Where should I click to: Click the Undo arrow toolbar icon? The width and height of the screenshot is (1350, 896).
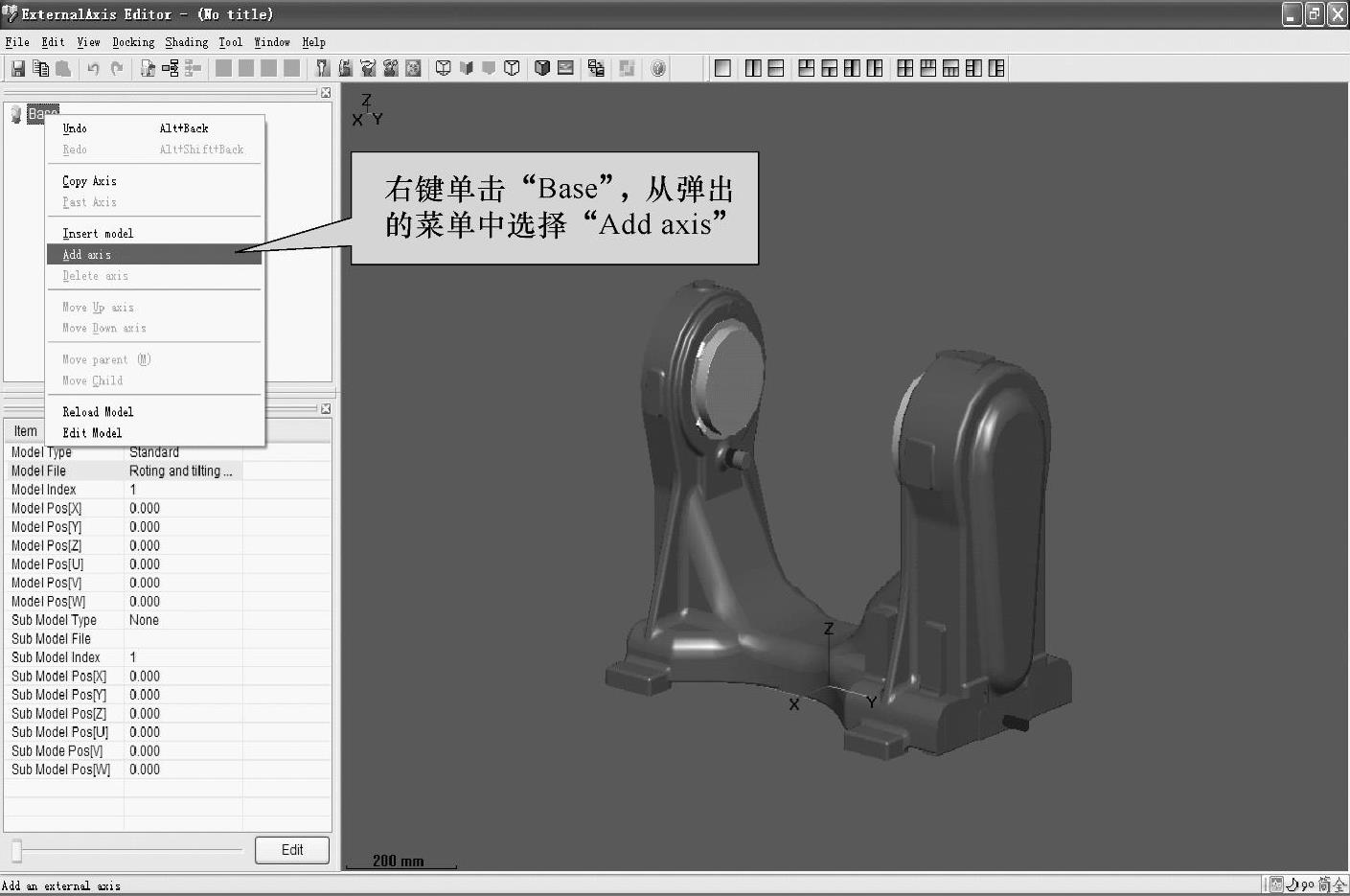coord(93,68)
